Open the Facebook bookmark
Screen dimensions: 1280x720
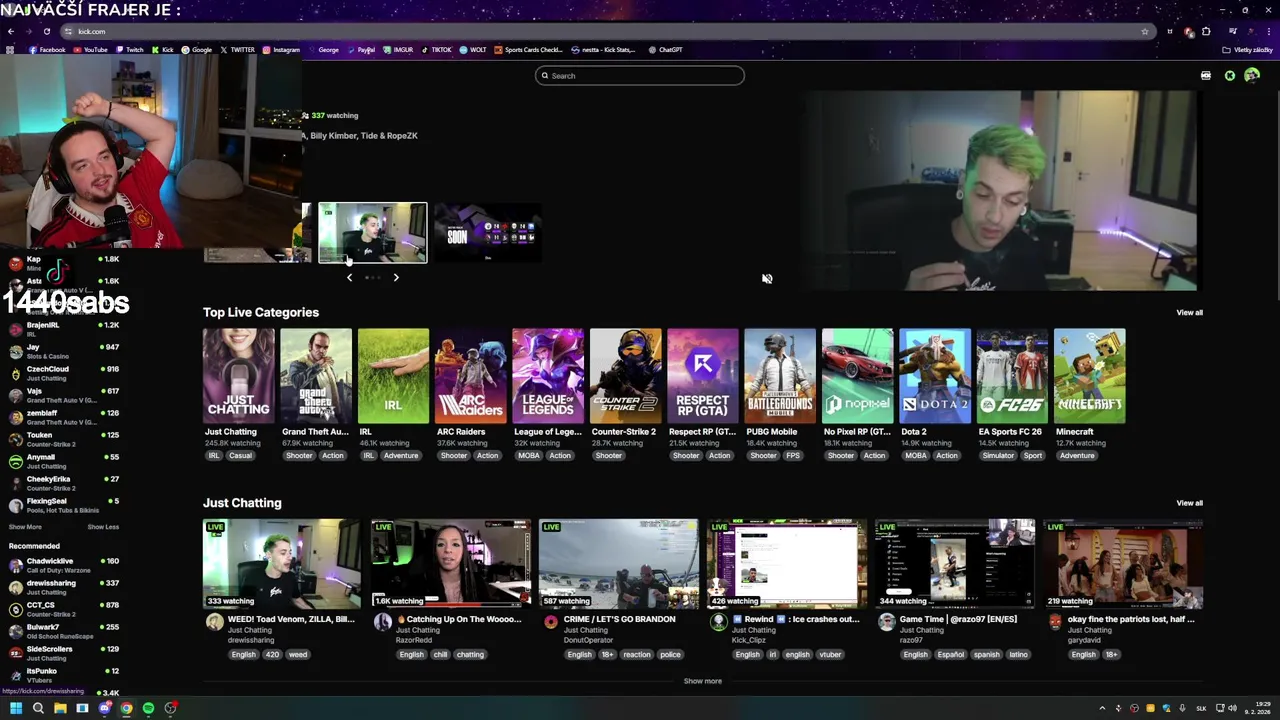[x=47, y=50]
